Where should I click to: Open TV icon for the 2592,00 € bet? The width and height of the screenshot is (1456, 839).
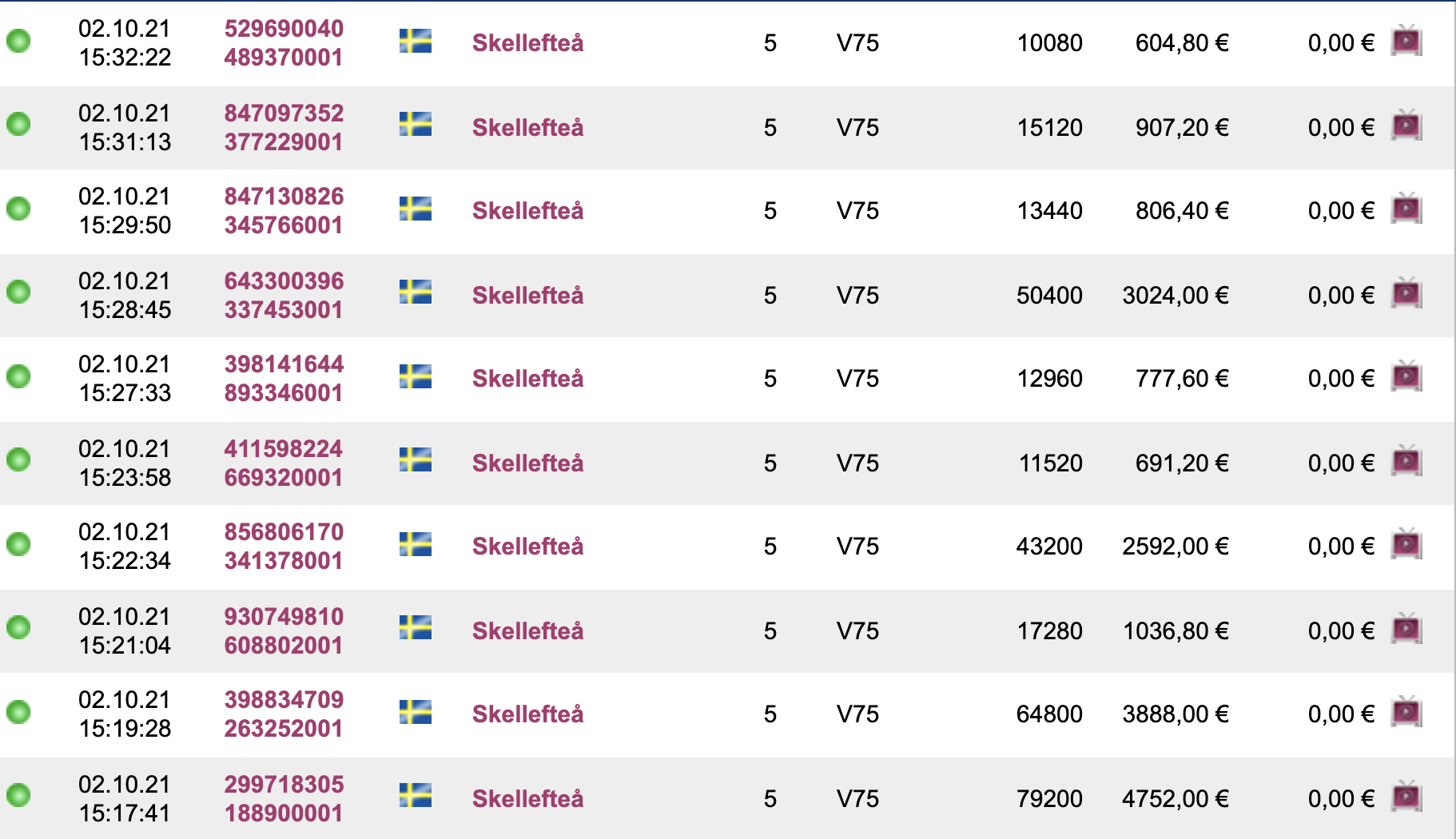tap(1406, 544)
